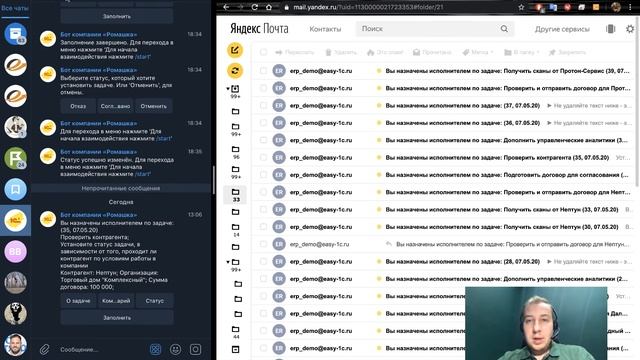Image resolution: width=640 pixels, height=360 pixels.
Task: Click the browser address bar URL
Action: [368, 7]
